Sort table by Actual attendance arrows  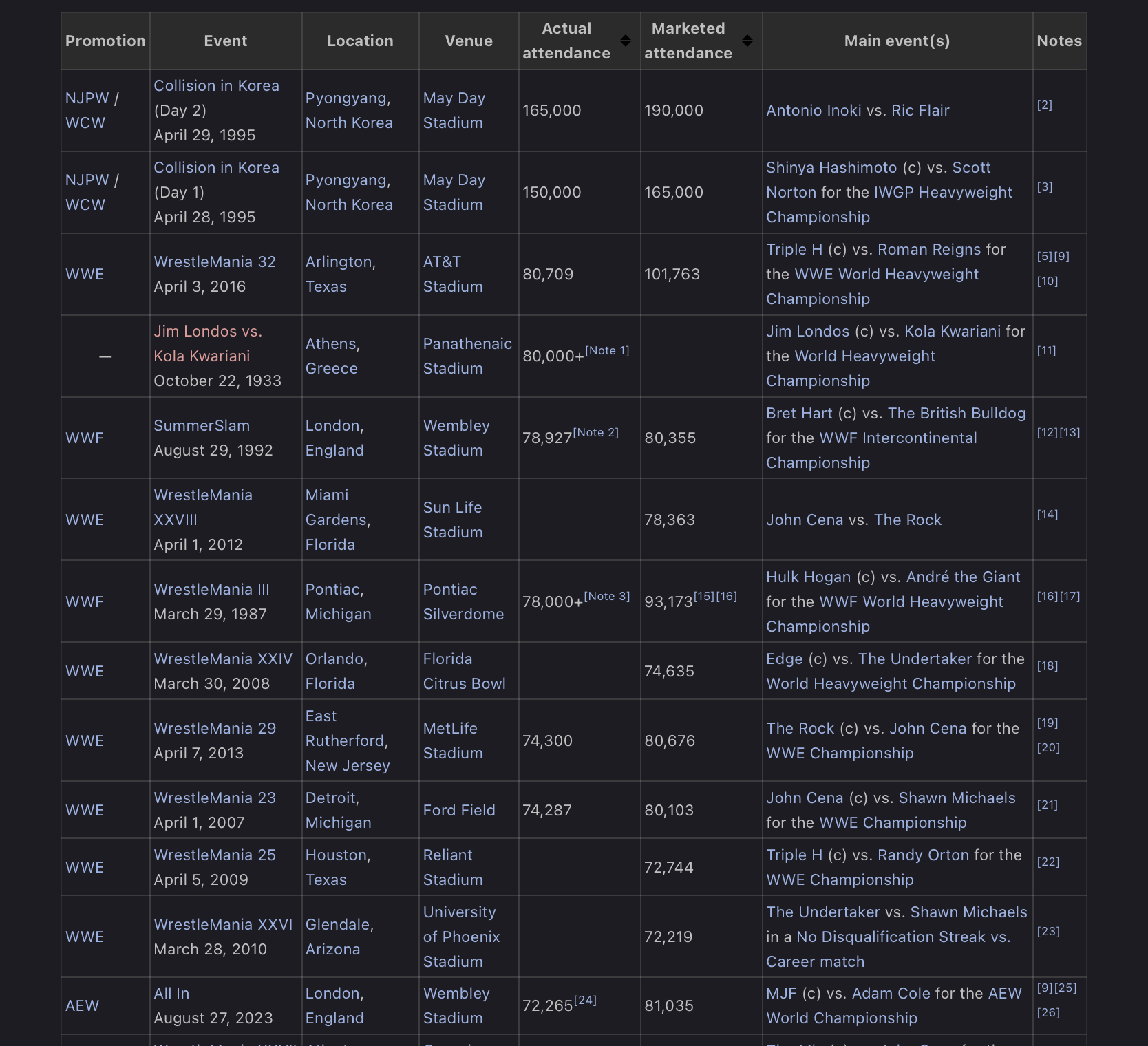[625, 41]
